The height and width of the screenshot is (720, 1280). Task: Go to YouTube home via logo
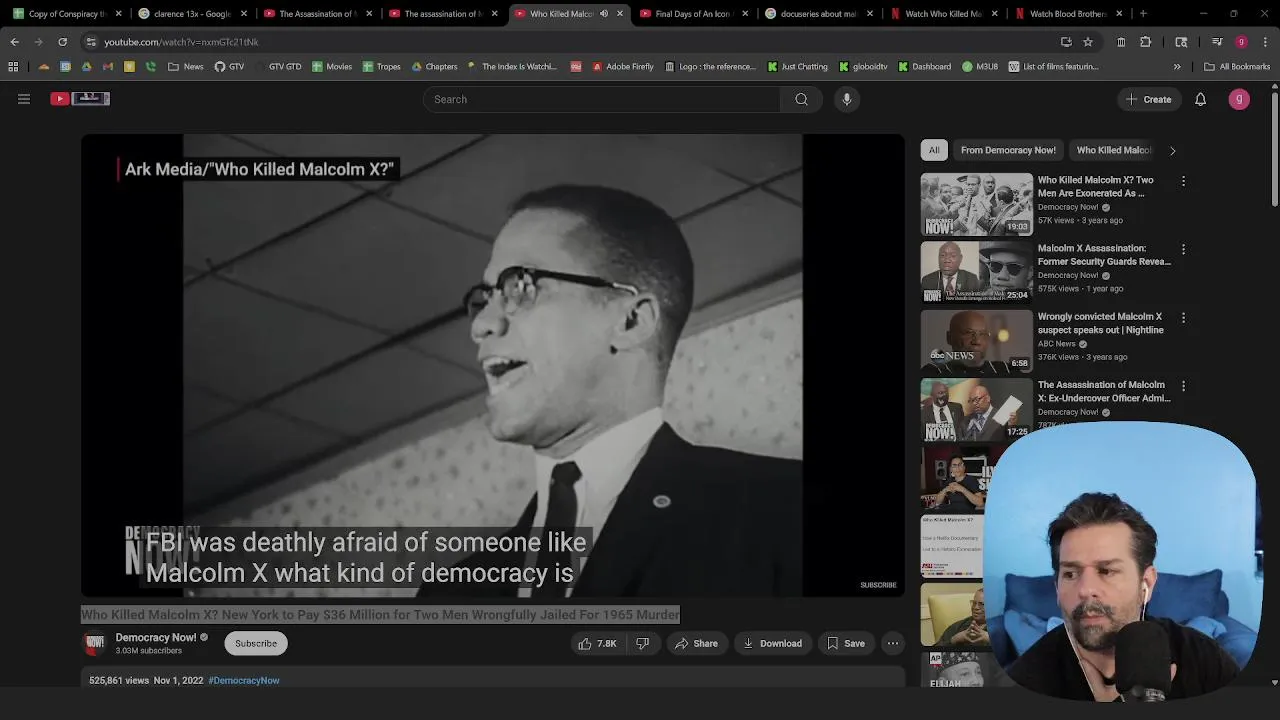(x=80, y=98)
